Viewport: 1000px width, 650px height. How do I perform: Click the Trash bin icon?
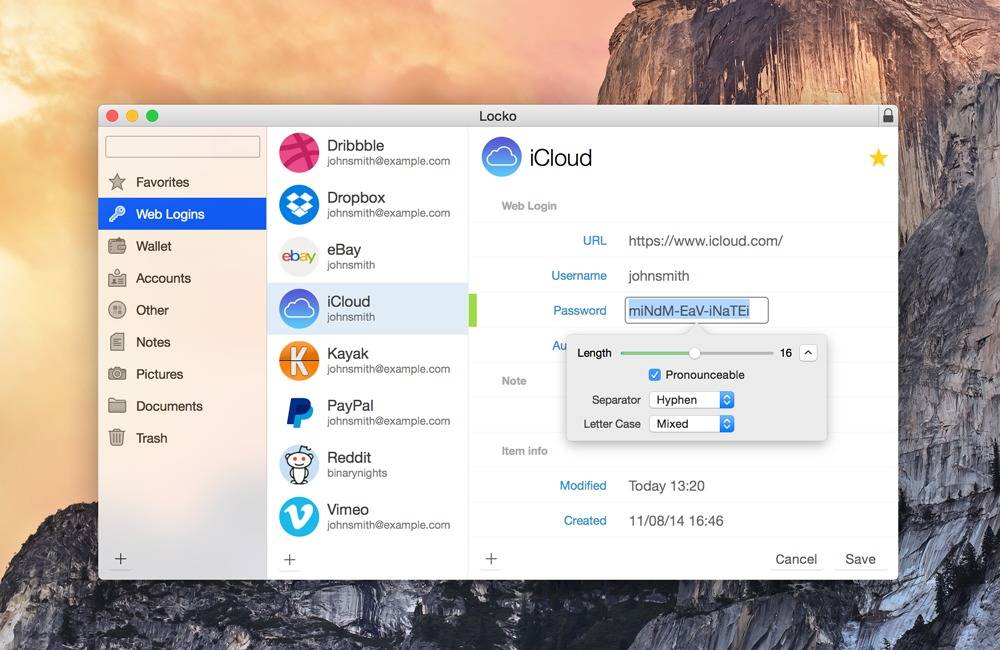117,438
